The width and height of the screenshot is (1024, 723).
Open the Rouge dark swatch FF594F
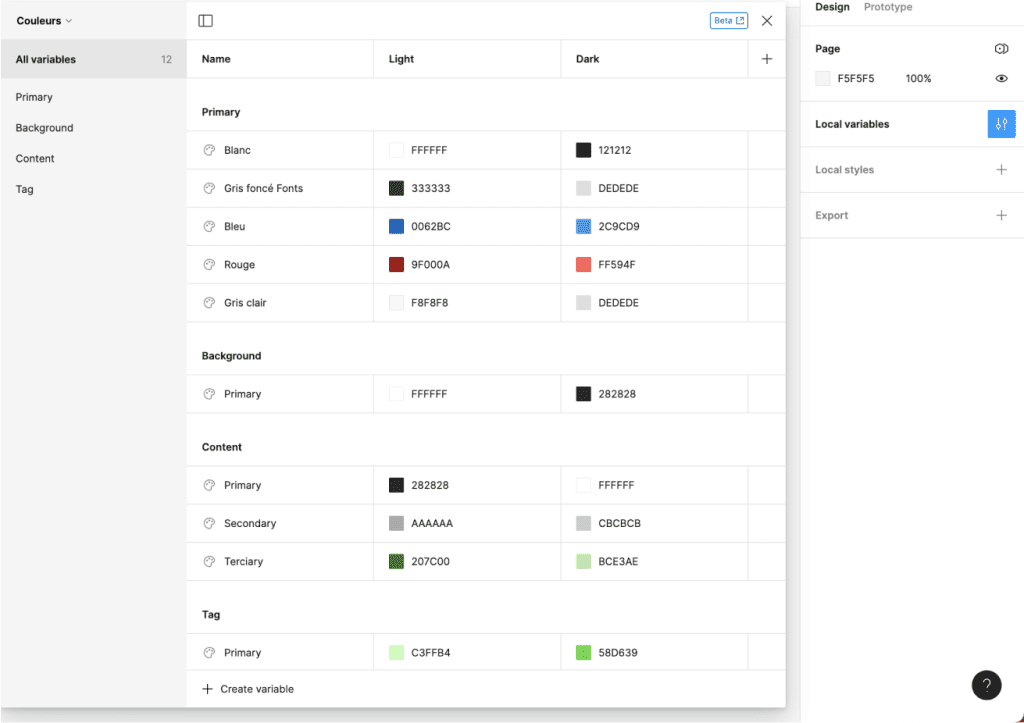583,265
